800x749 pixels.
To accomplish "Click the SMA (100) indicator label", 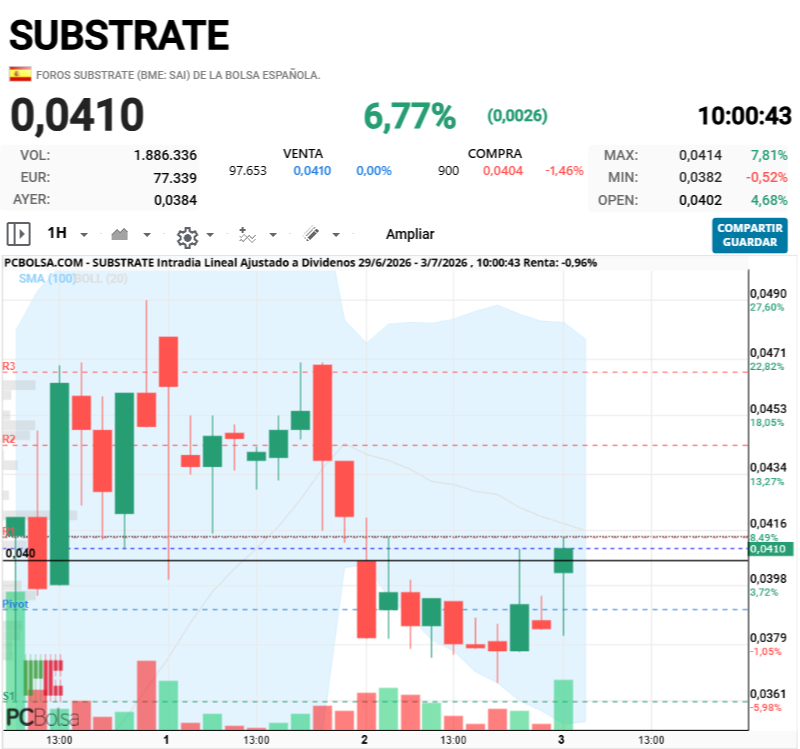I will click(x=46, y=279).
